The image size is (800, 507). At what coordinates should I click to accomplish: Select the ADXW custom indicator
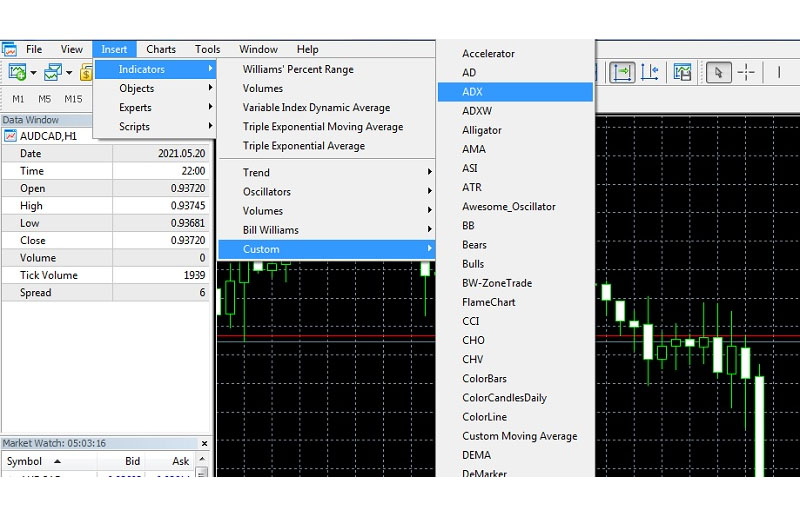477,111
